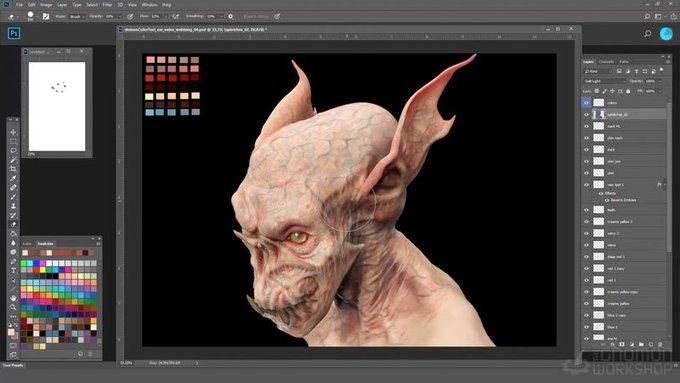The height and width of the screenshot is (383, 680).
Task: Hide the skin neck layer
Action: coord(586,138)
